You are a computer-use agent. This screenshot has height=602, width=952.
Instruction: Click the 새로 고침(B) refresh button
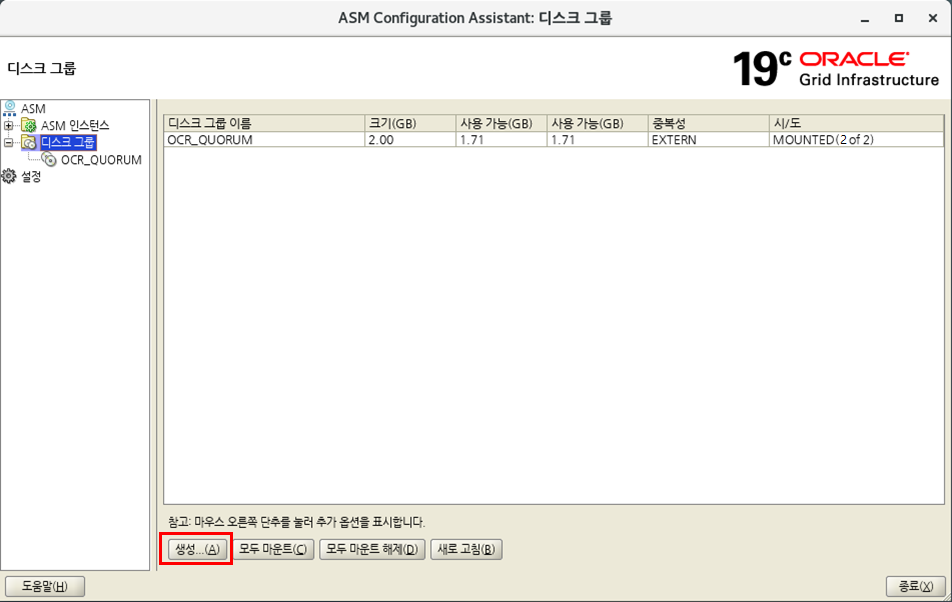pyautogui.click(x=466, y=549)
